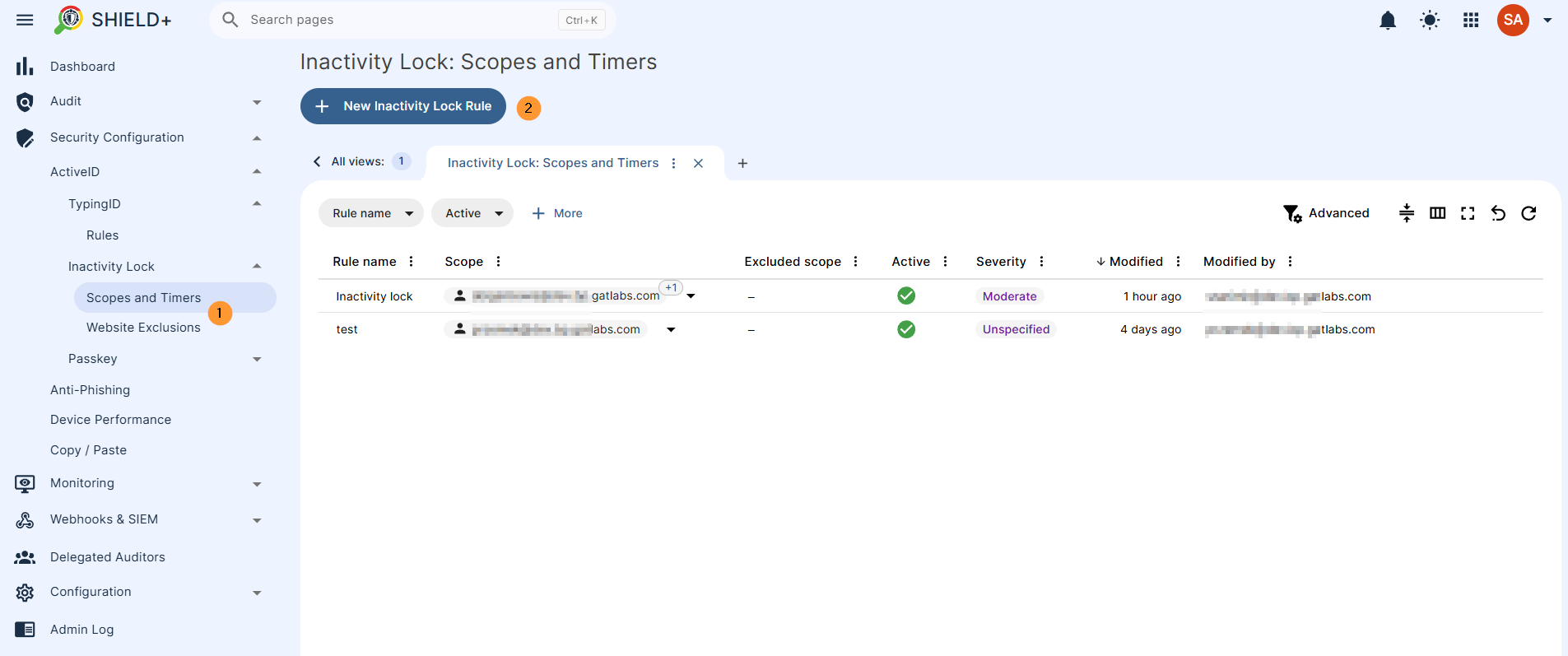
Task: Open the hamburger navigation menu
Action: pyautogui.click(x=25, y=20)
